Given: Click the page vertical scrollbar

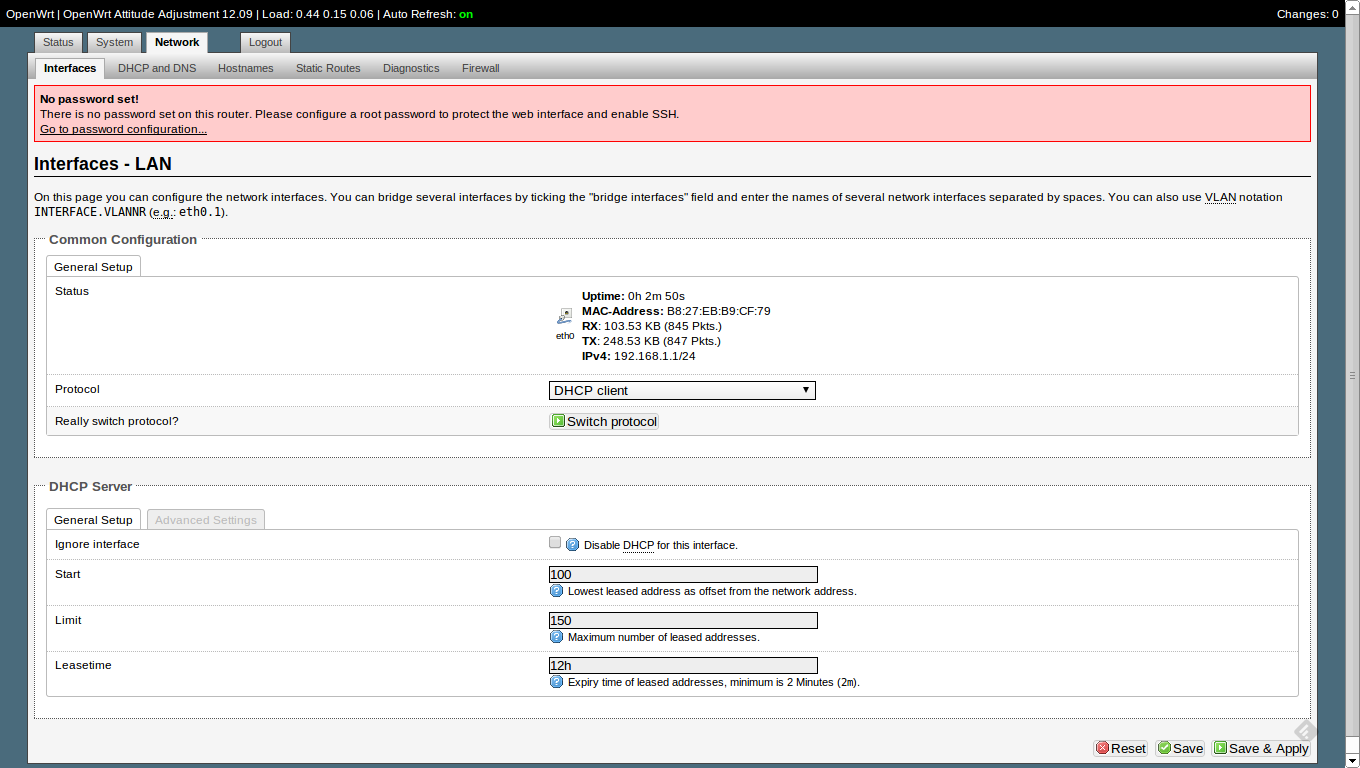Looking at the screenshot, I should tap(1352, 375).
